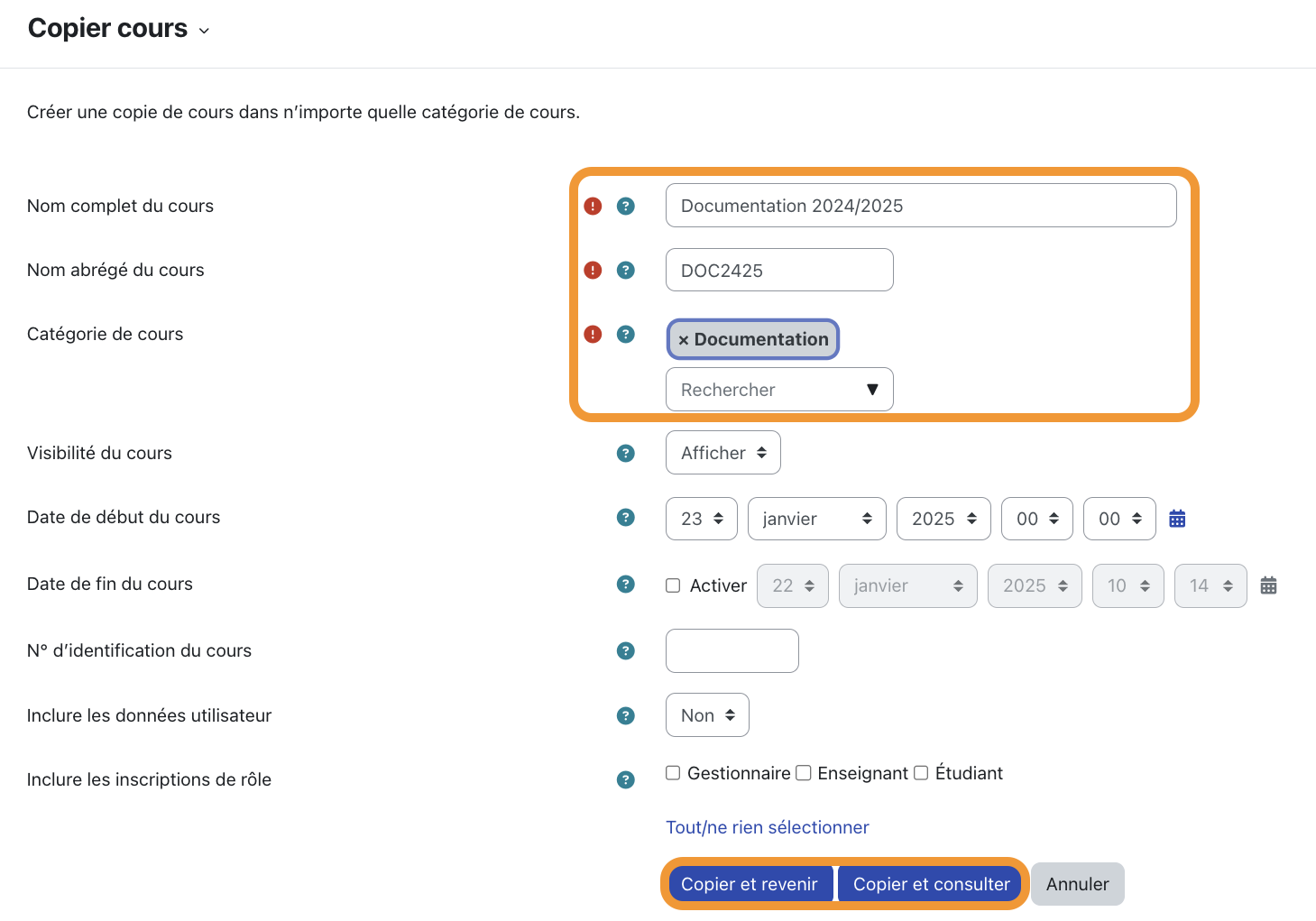
Task: Check the Étudiant role checkbox
Action: 921,773
